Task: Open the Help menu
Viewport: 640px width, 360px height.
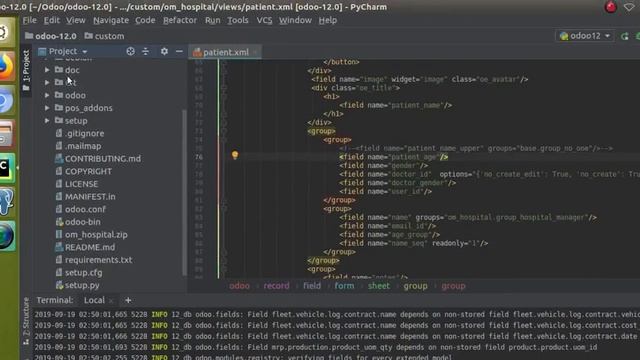Action: coord(327,20)
